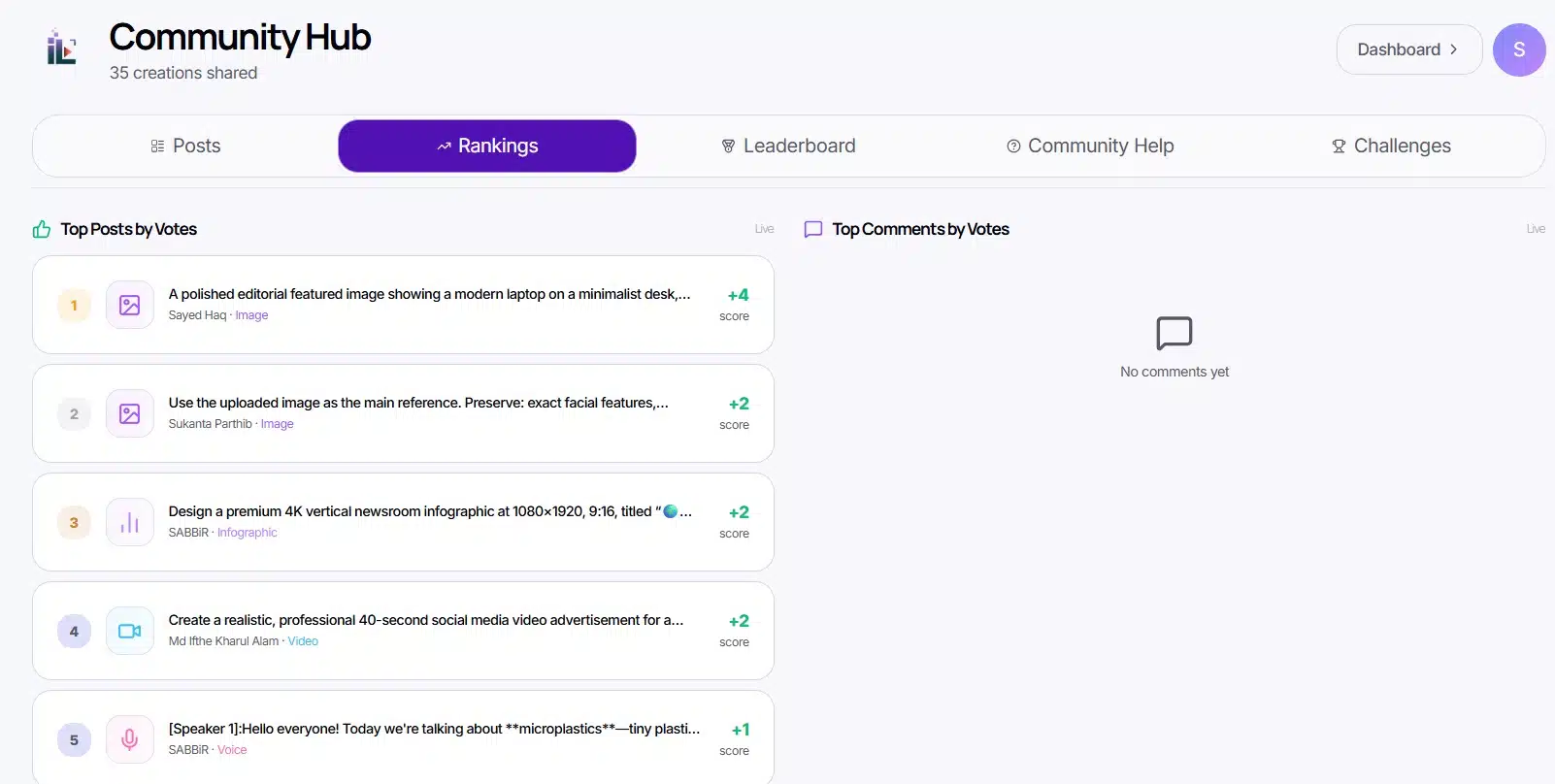This screenshot has height=784, width=1555.
Task: Click SABBIR on the infographic post
Action: [x=188, y=533]
